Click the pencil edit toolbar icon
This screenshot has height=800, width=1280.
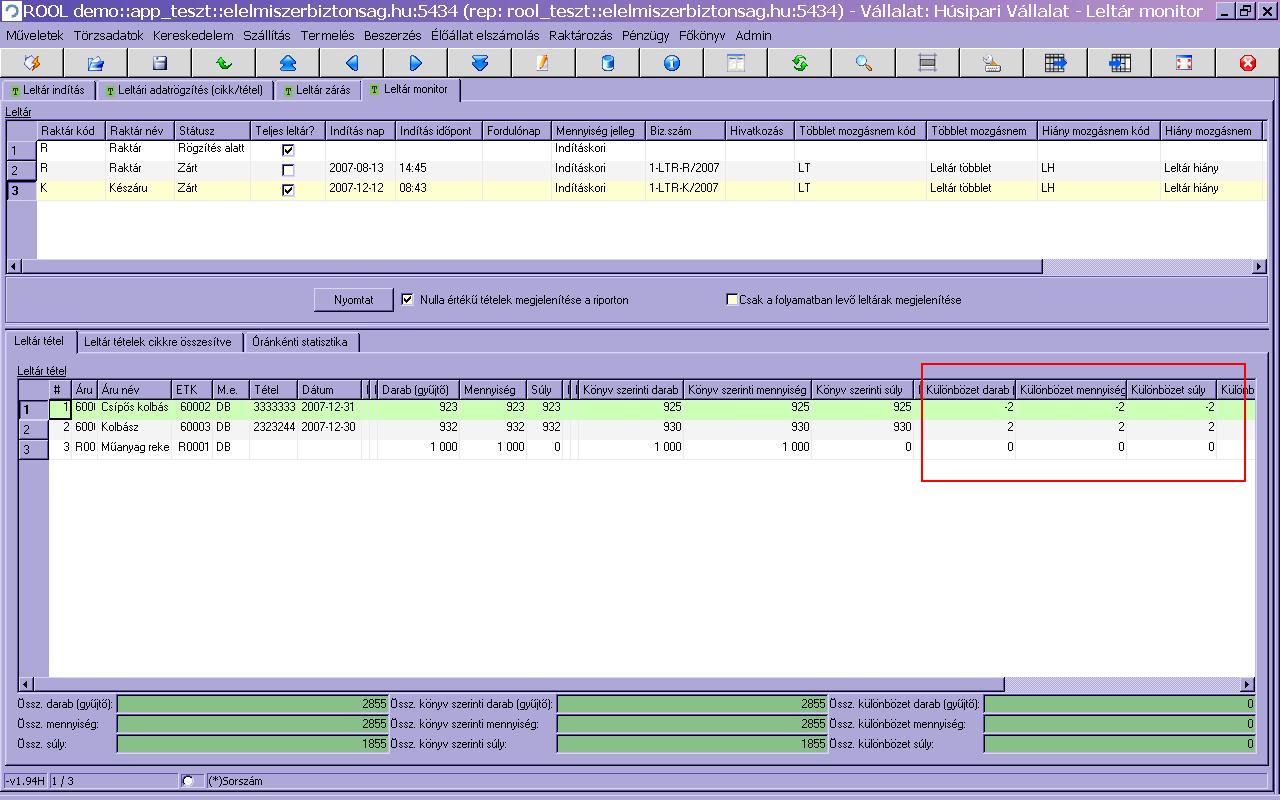pyautogui.click(x=543, y=63)
